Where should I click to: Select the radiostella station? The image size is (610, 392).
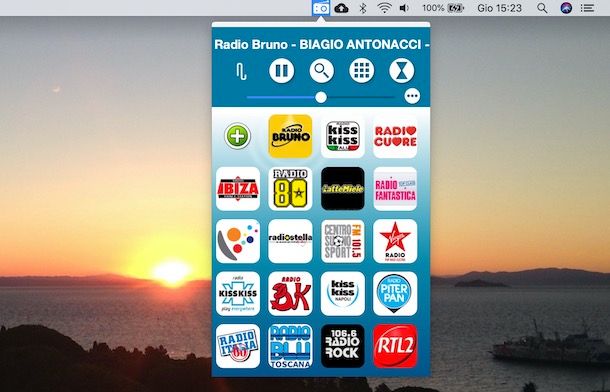(x=290, y=241)
